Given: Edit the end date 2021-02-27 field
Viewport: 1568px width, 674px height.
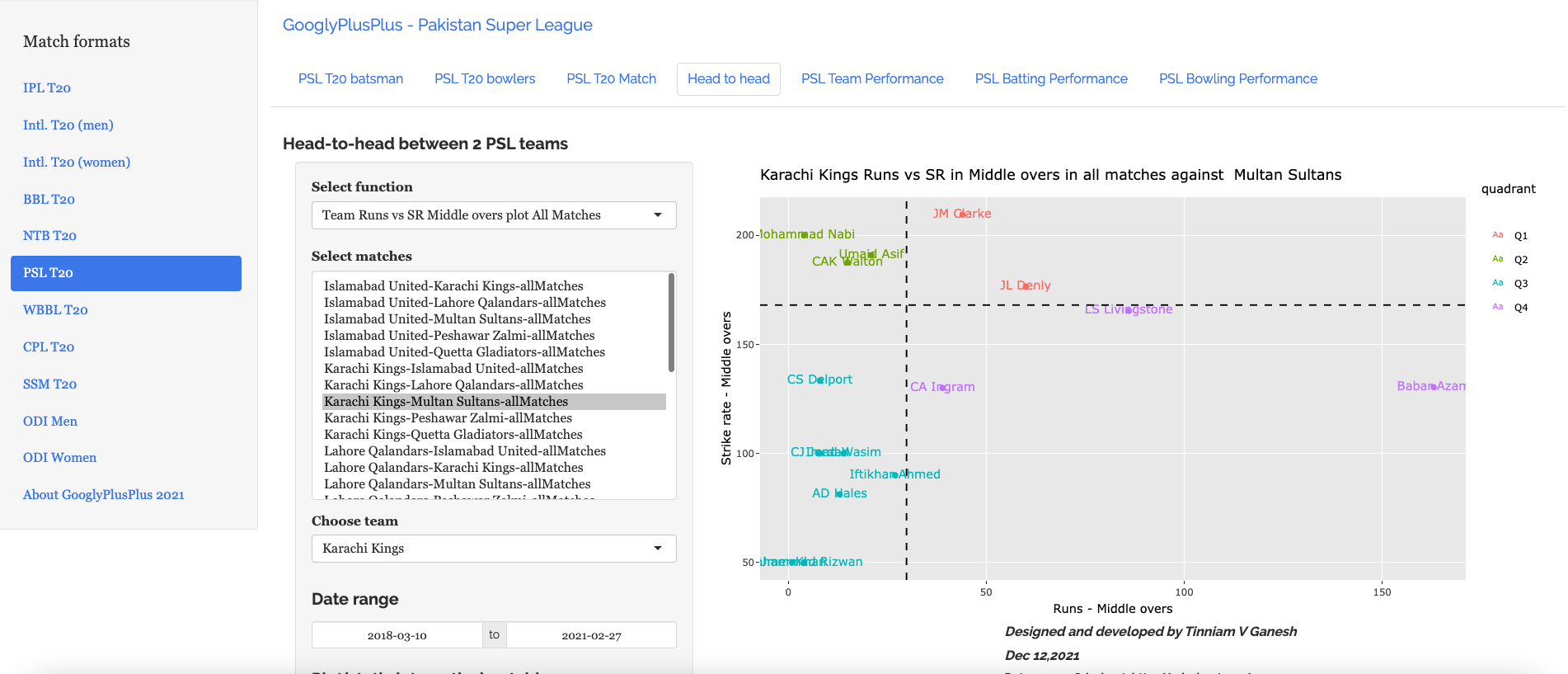Looking at the screenshot, I should (591, 635).
